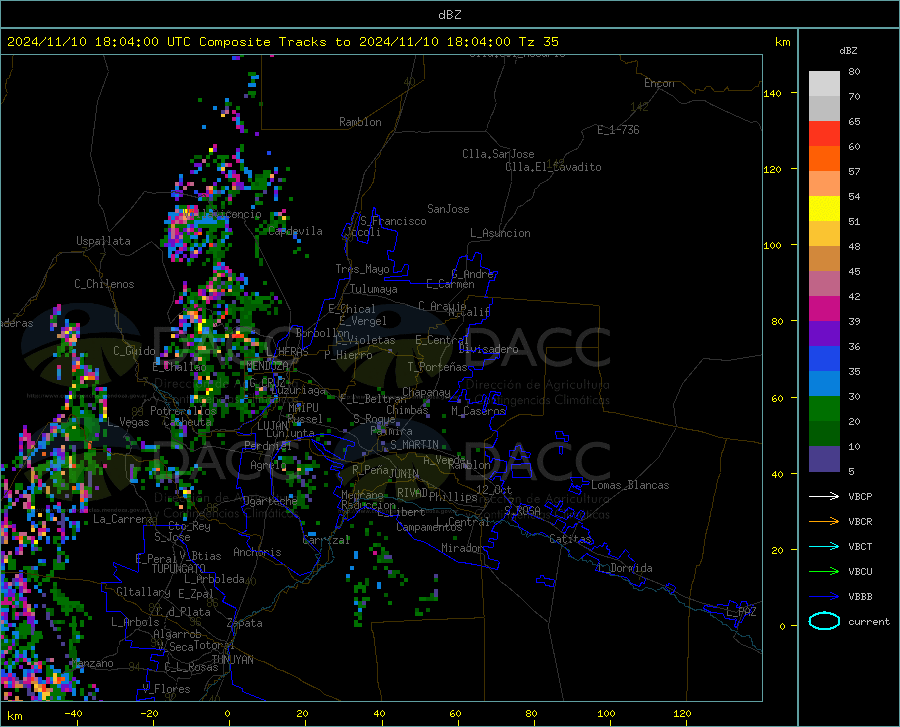The width and height of the screenshot is (900, 727).
Task: Click the Potrerillos map label
Action: (x=183, y=411)
